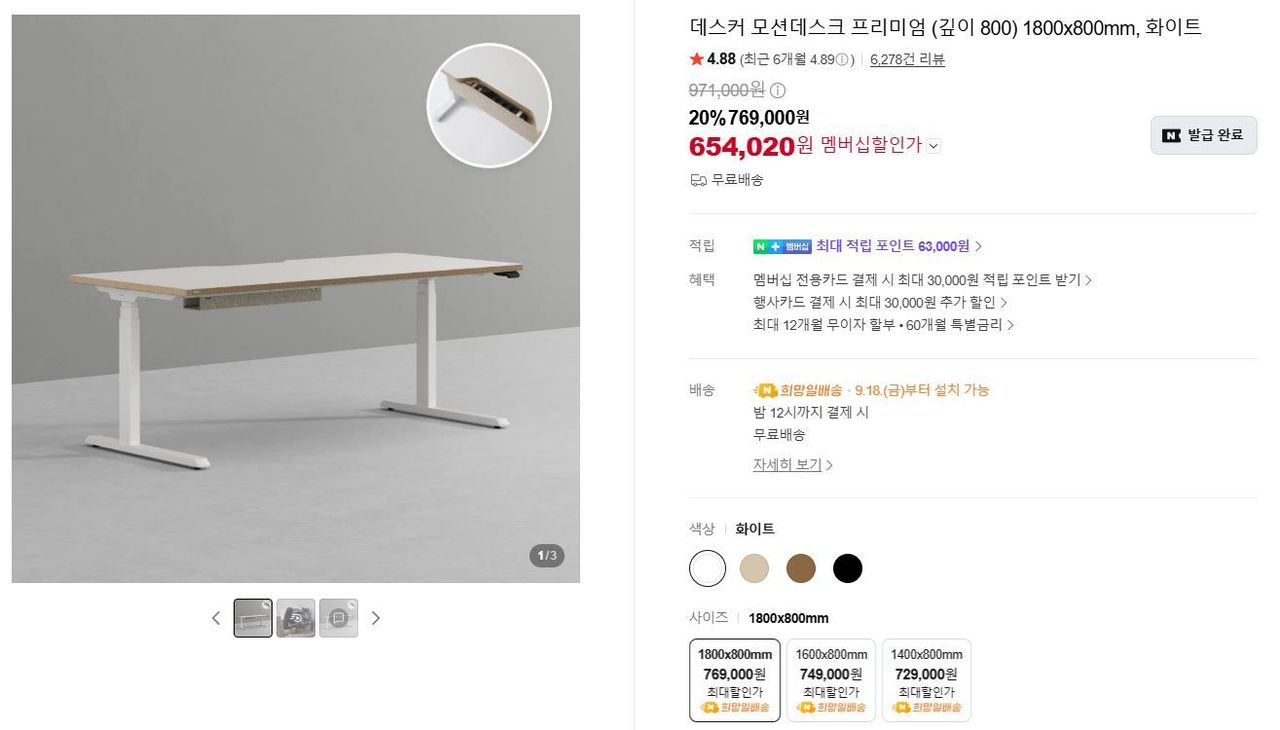Viewport: 1280px width, 730px height.
Task: Click the 희망일배송 delivery badge icon
Action: click(765, 390)
